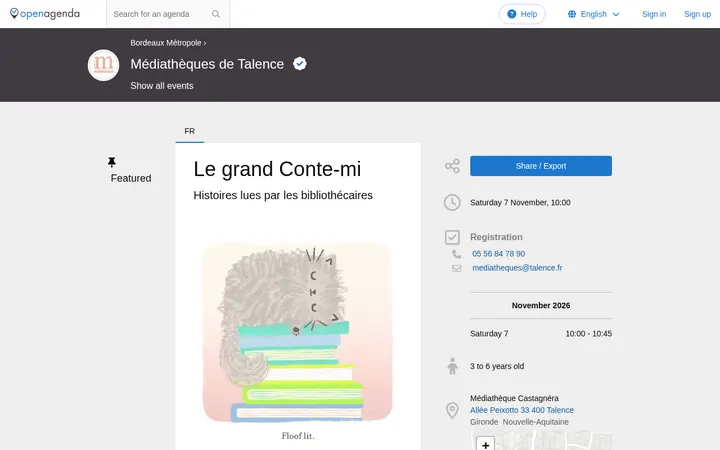
Task: Click the share nodes icon
Action: click(452, 166)
